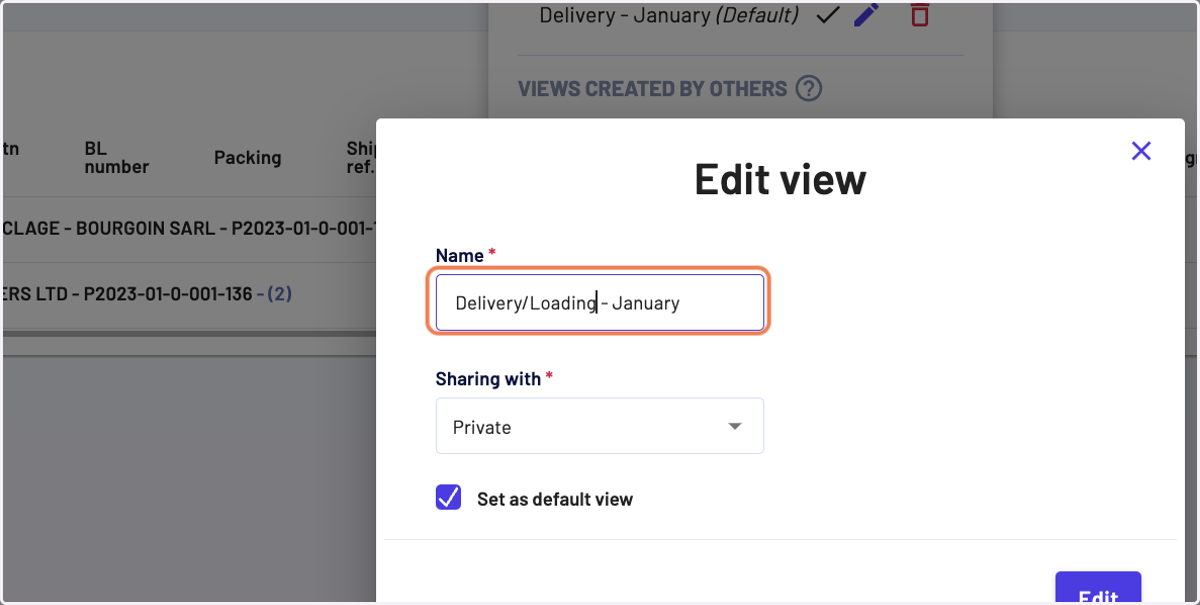This screenshot has width=1200, height=605.
Task: Close the Edit view dialog
Action: click(x=1141, y=151)
